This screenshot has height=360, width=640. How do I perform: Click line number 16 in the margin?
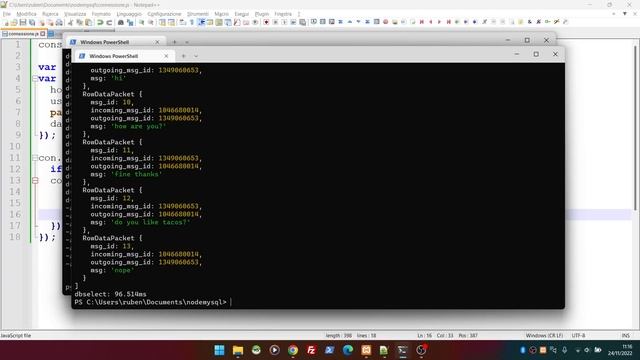click(x=15, y=214)
